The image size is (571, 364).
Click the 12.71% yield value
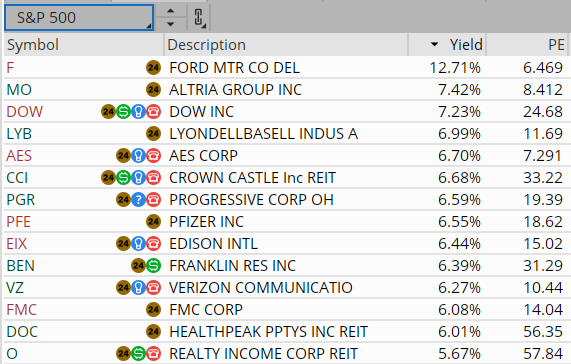tap(455, 68)
